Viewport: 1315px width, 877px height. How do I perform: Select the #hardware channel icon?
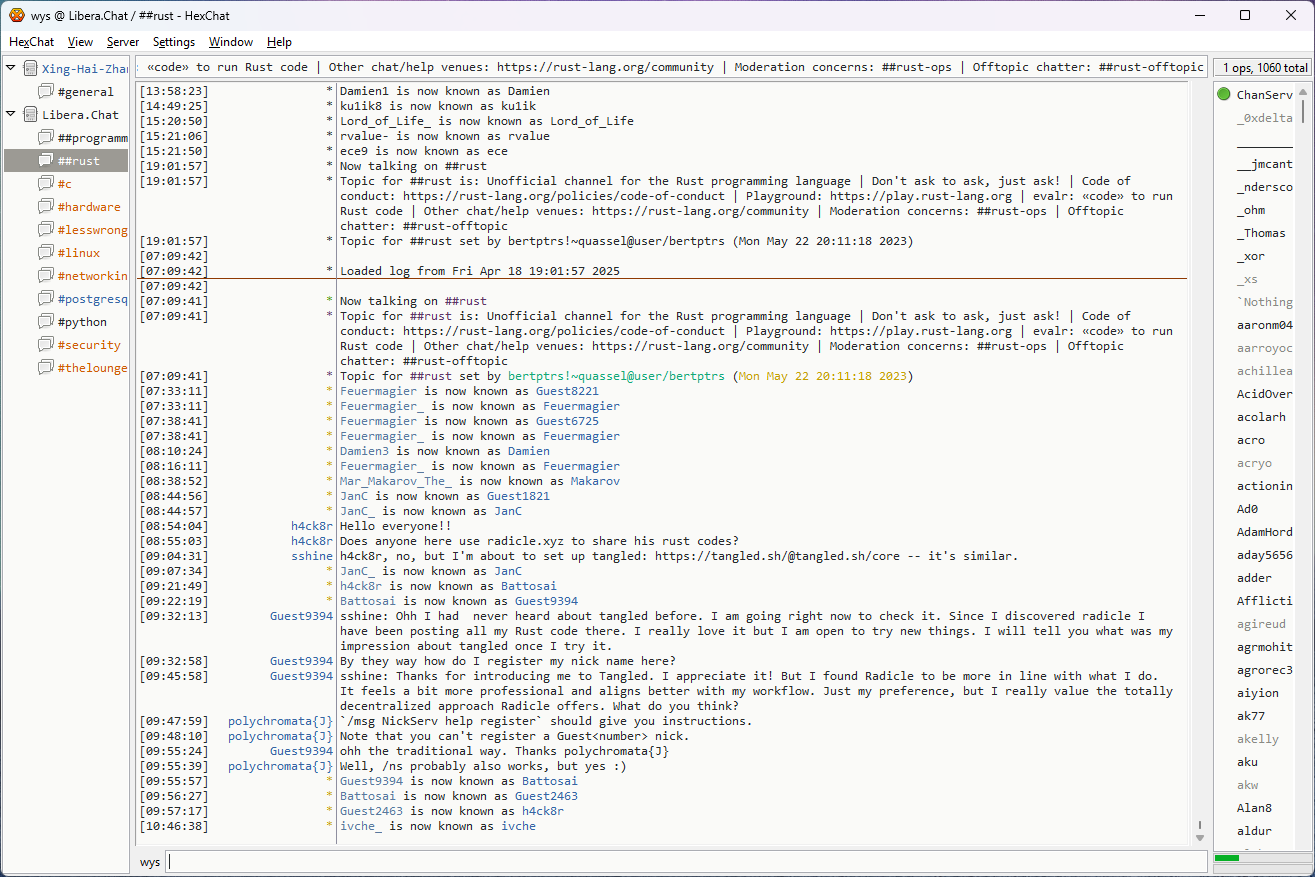coord(46,207)
